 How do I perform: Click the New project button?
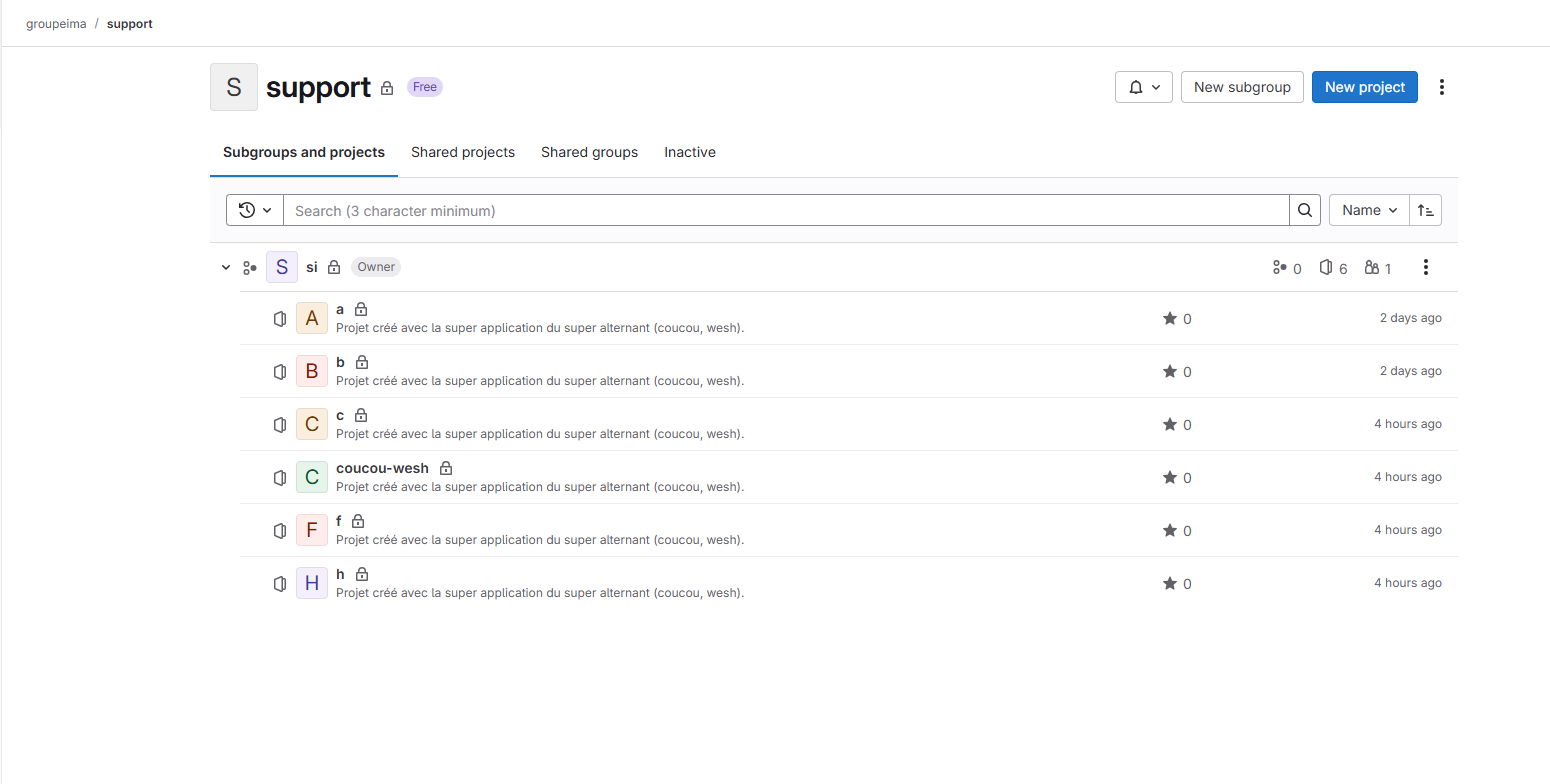click(1364, 87)
